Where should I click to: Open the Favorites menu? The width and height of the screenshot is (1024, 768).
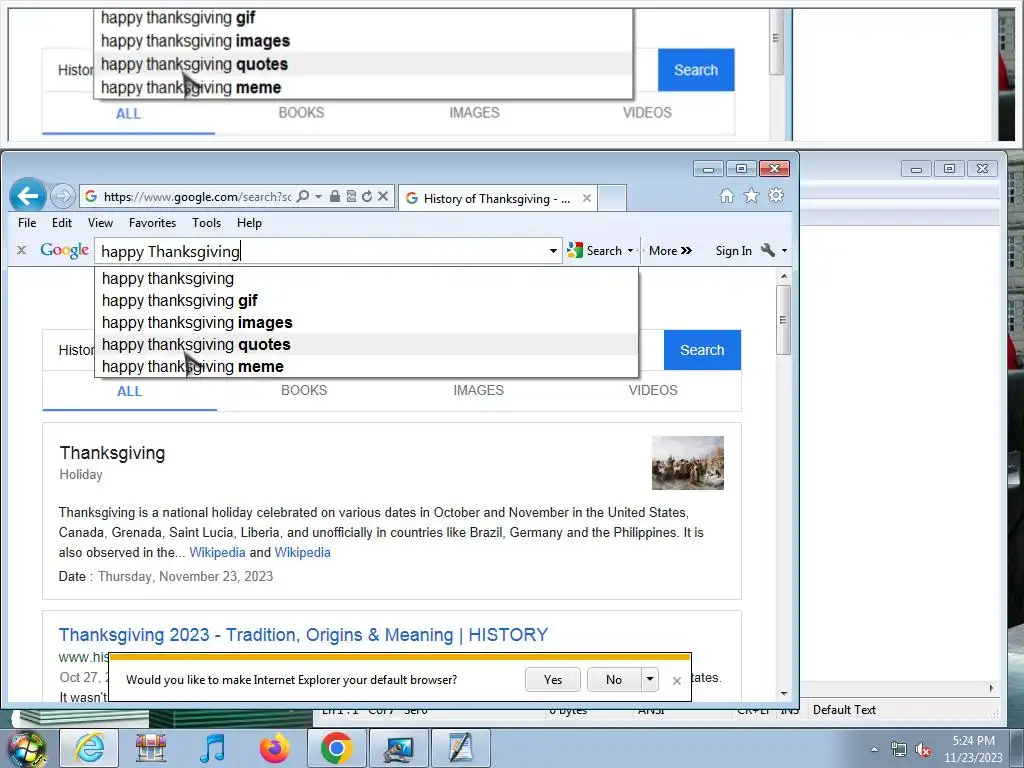click(x=152, y=223)
